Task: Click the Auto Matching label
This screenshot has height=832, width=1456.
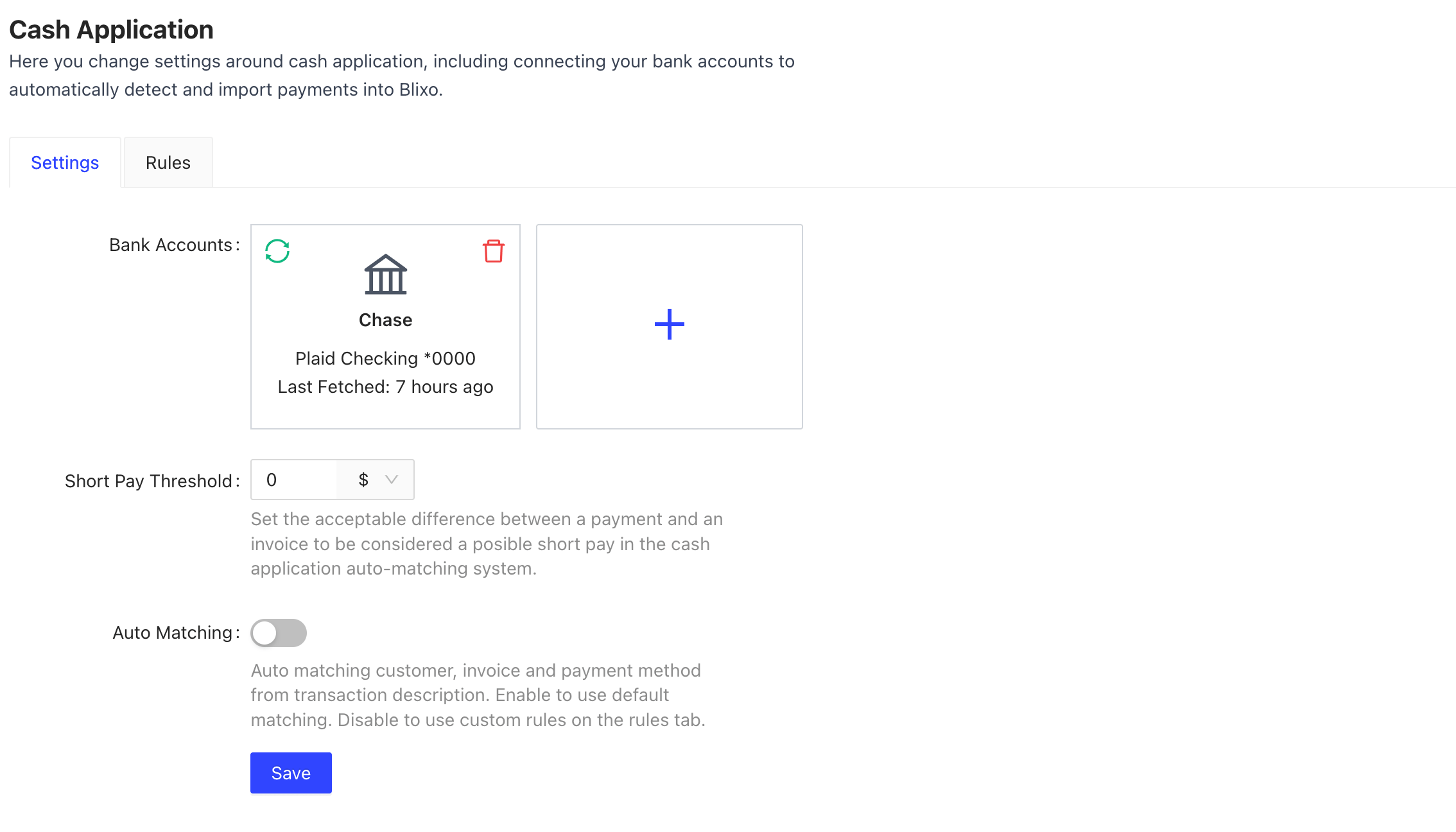Action: coord(172,632)
